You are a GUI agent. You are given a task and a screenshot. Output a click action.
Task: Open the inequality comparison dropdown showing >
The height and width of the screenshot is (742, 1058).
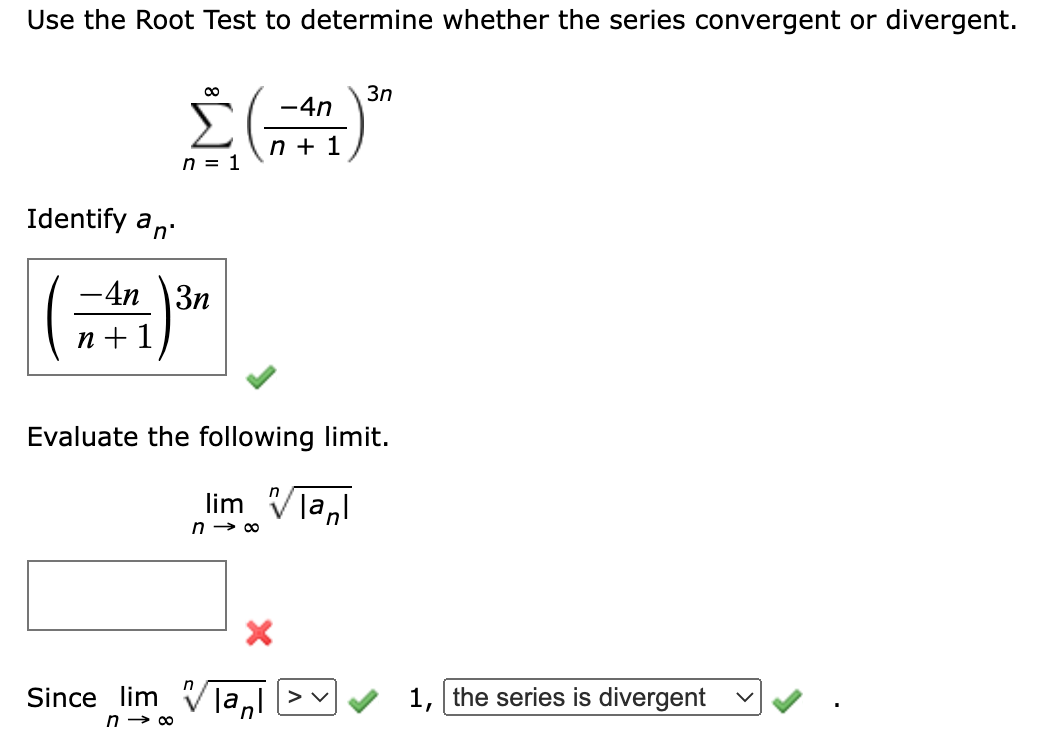point(308,697)
